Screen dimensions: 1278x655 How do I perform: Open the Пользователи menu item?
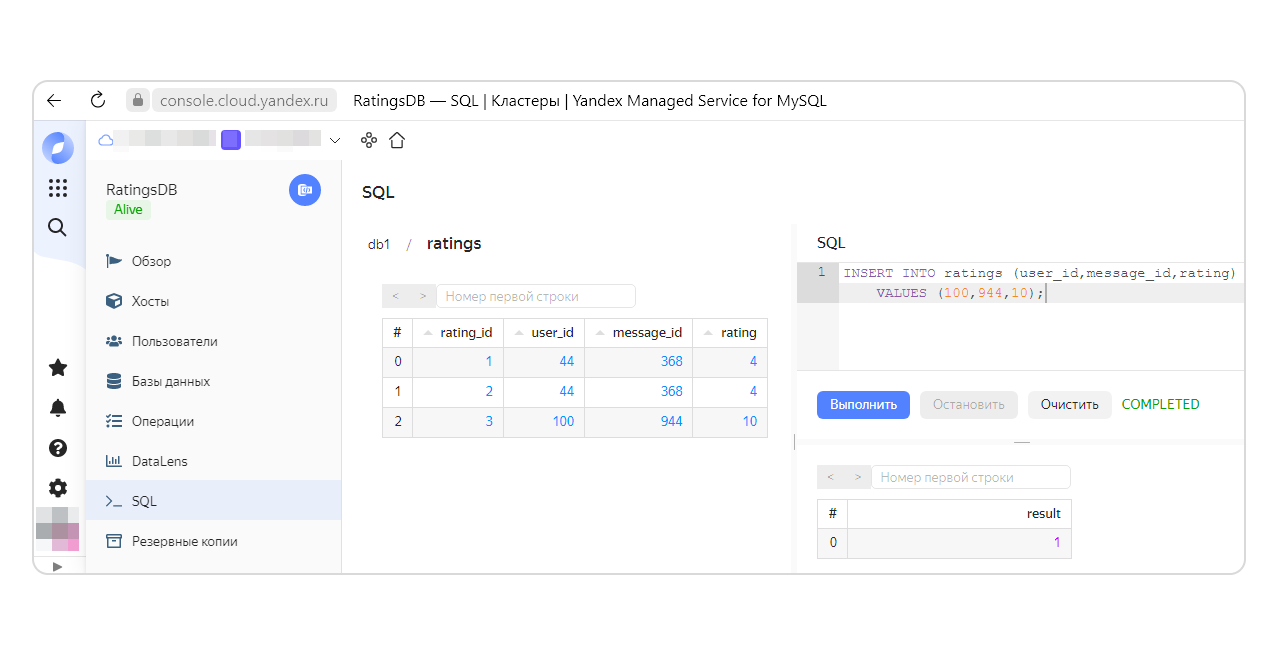point(174,341)
